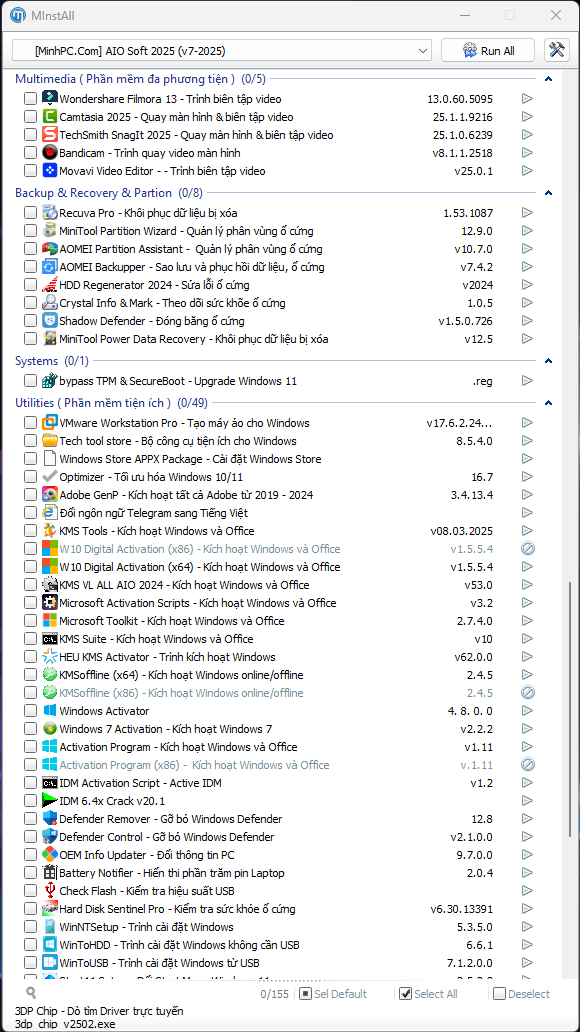Collapse the Backup & Recovery & Partion group
580x1032 pixels.
pos(548,194)
